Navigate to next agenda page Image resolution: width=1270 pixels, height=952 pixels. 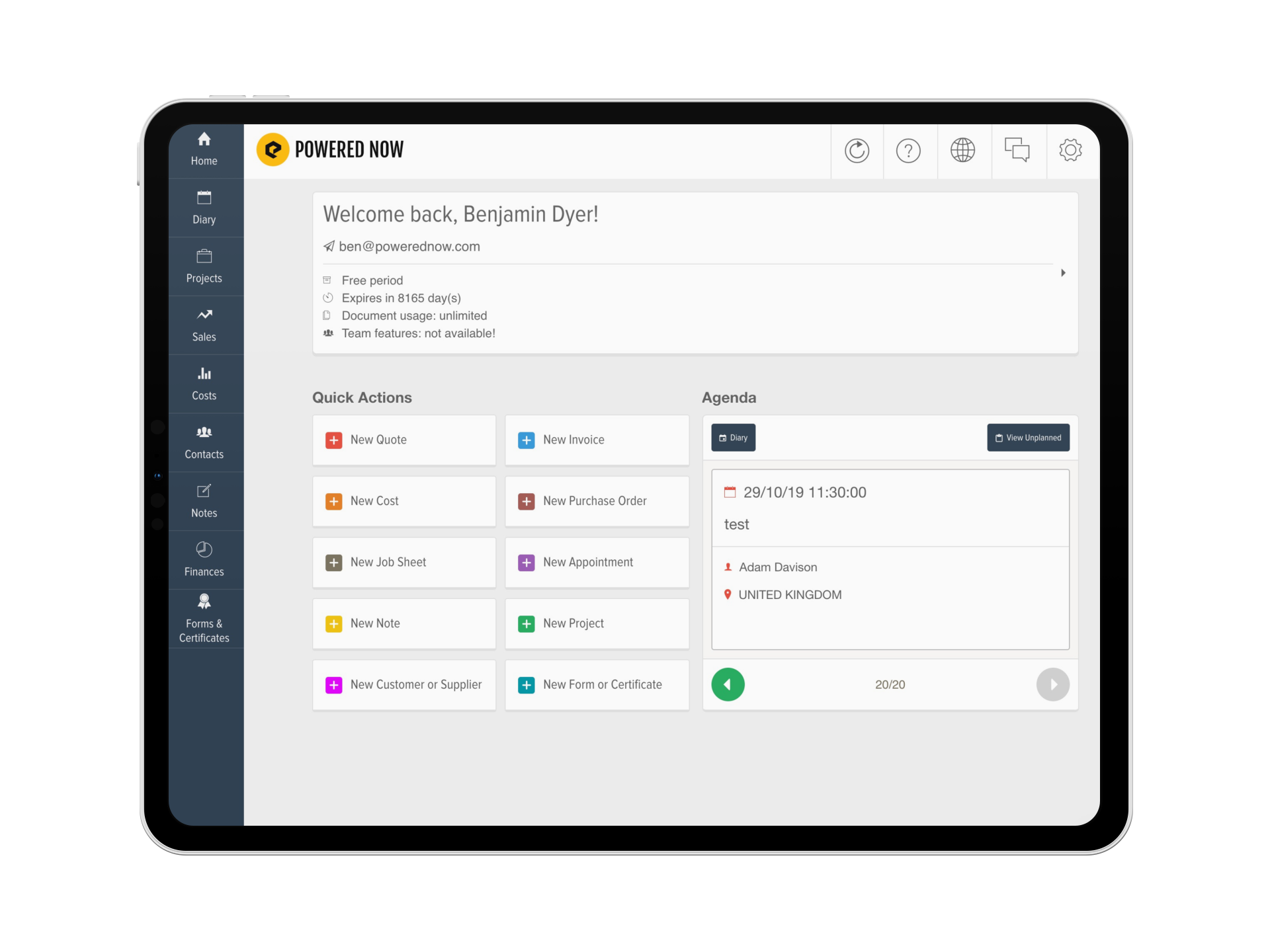[x=1052, y=684]
